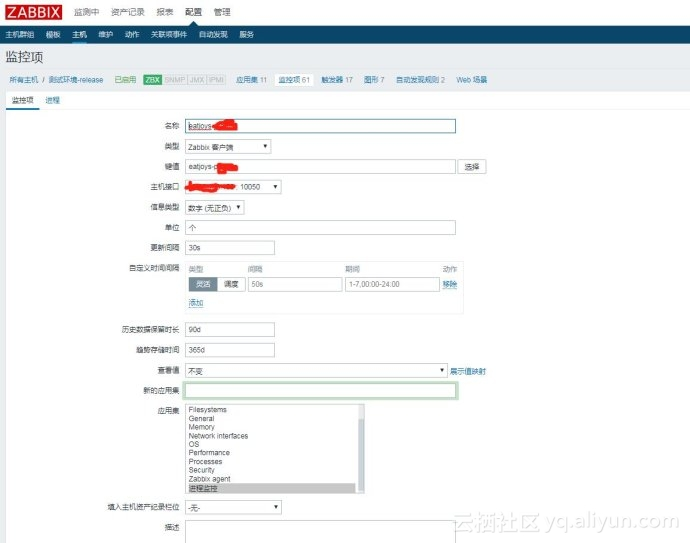690x543 pixels.
Task: Click 移除 to remove custom interval
Action: pyautogui.click(x=450, y=284)
